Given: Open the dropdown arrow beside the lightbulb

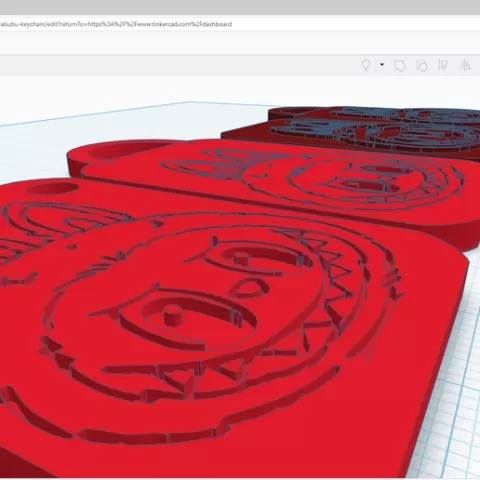Looking at the screenshot, I should pos(382,65).
